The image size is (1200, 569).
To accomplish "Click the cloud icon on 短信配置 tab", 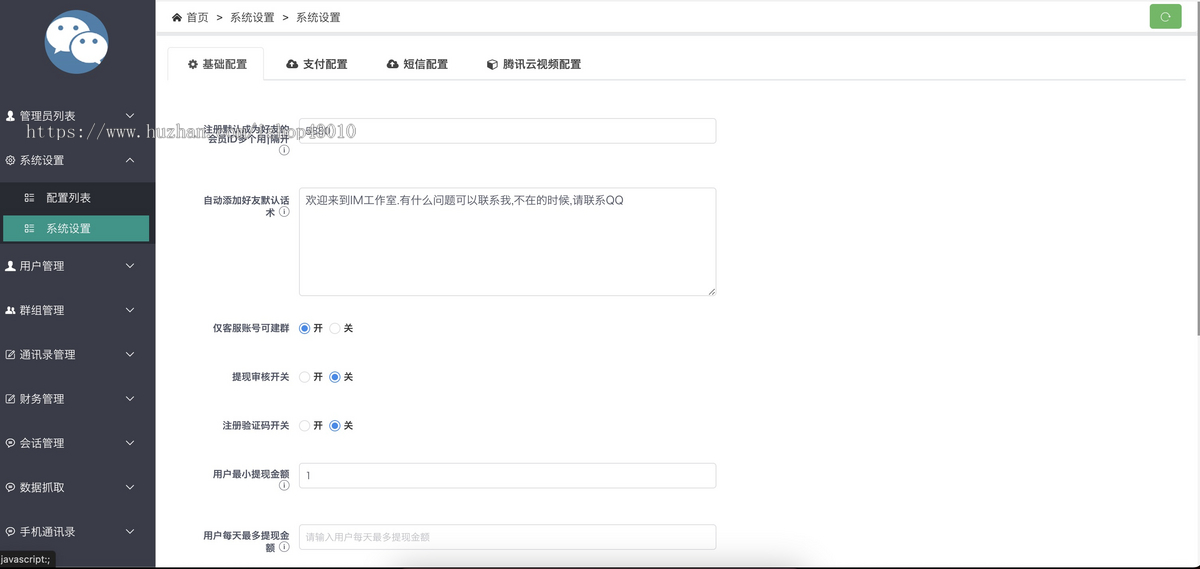I will click(x=393, y=64).
